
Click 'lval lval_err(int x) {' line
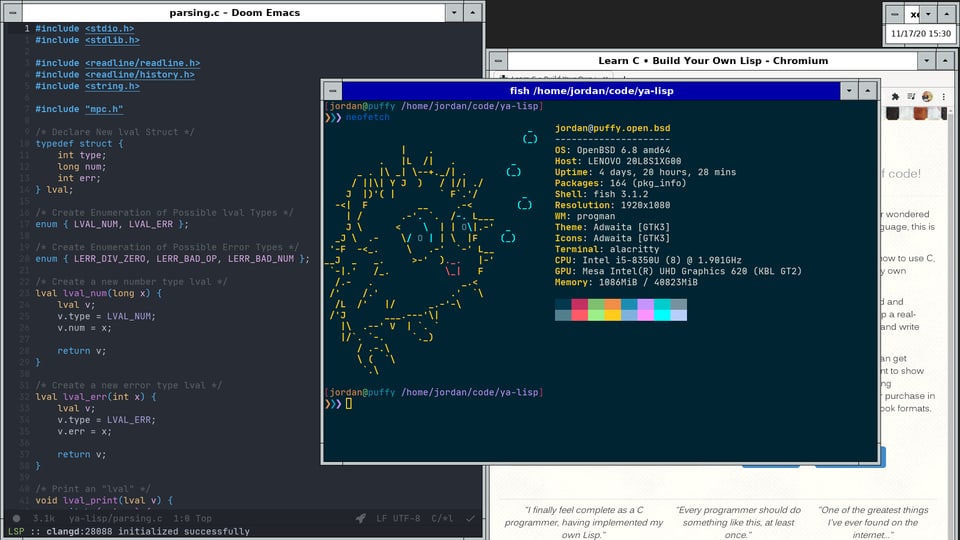pos(96,397)
